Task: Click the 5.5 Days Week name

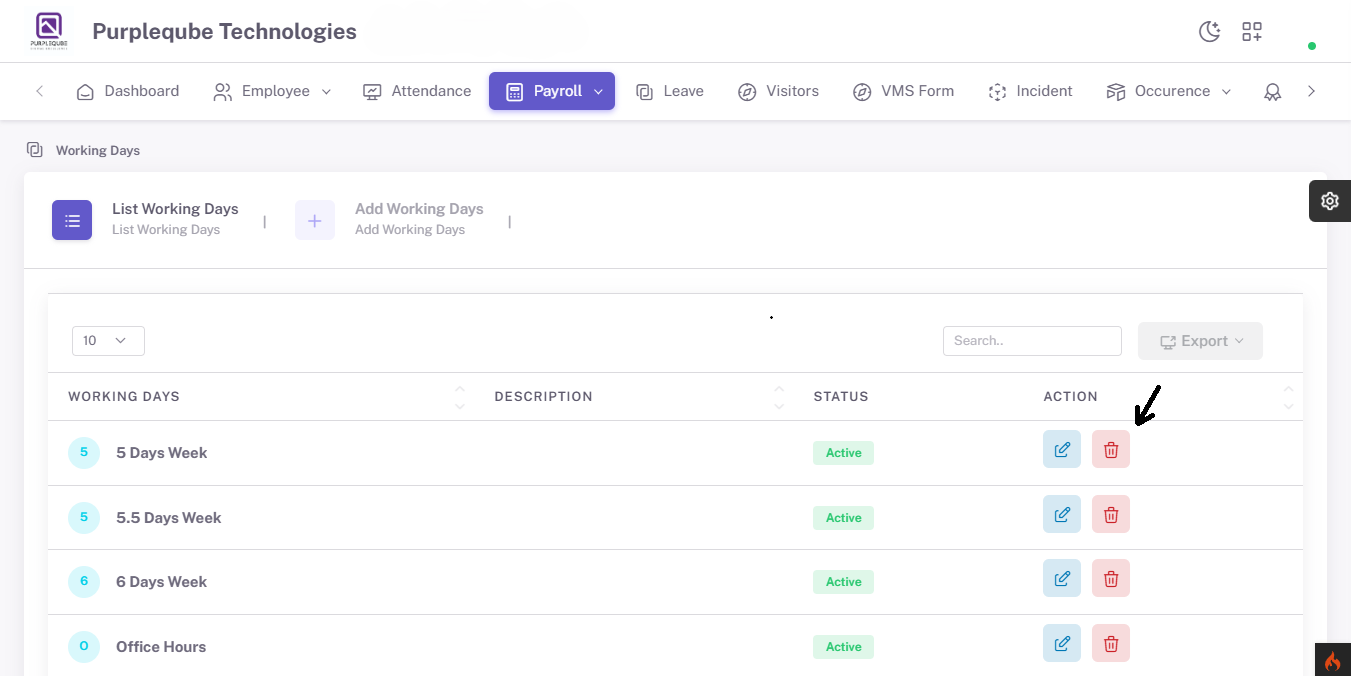Action: (169, 518)
